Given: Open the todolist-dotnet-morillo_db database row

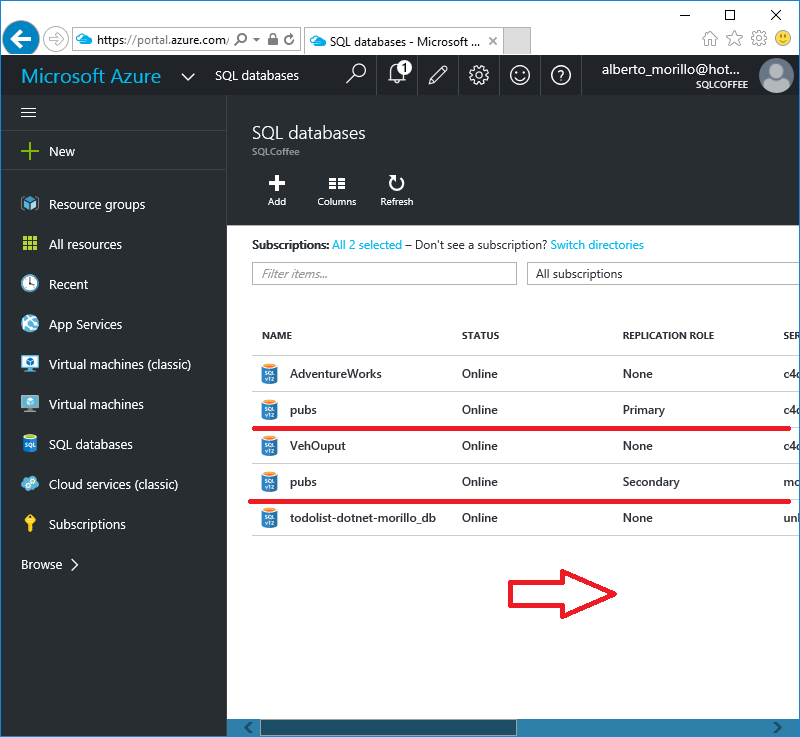Looking at the screenshot, I should 526,518.
